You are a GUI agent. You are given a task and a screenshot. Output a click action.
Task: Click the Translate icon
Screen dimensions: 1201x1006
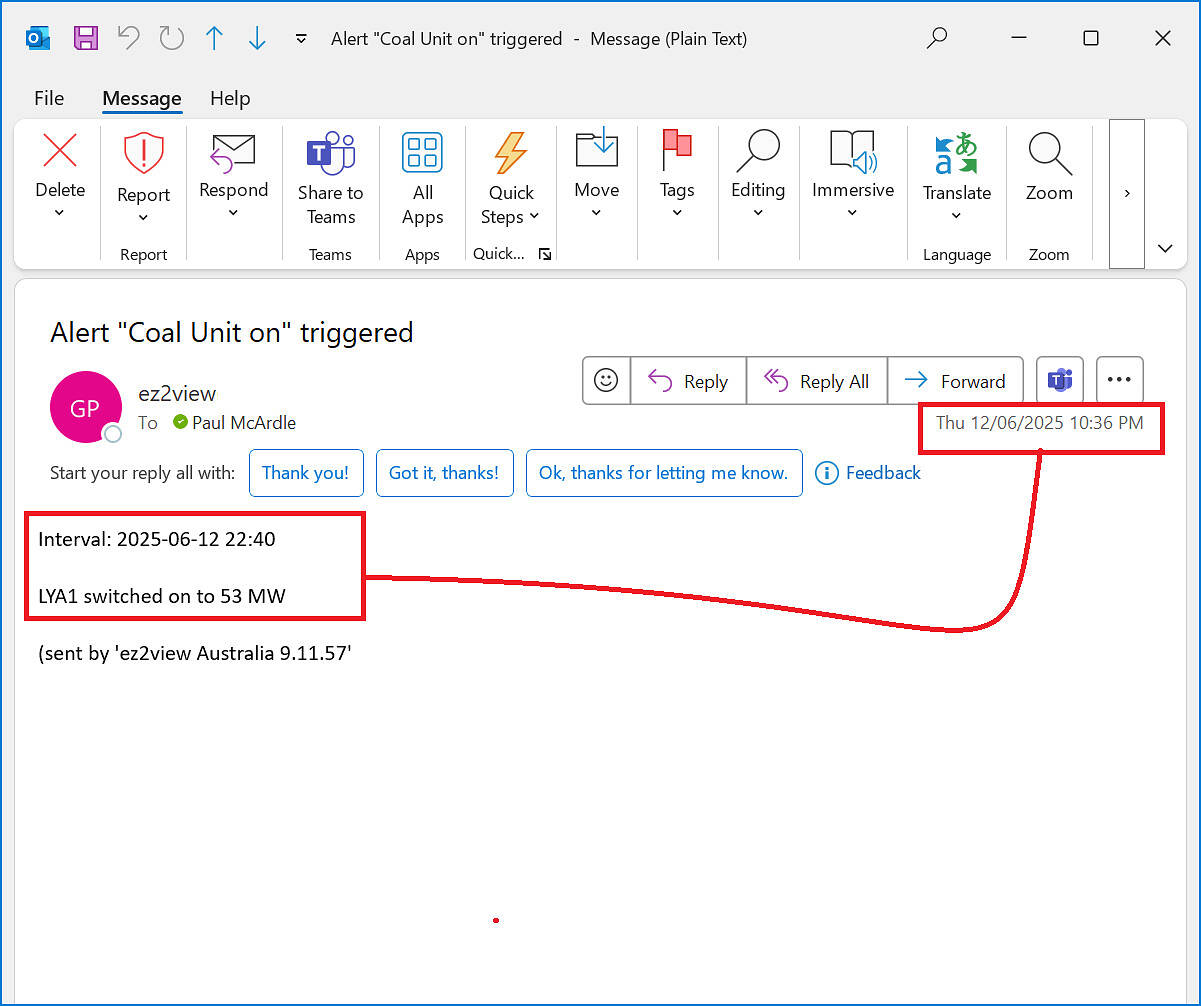click(956, 154)
